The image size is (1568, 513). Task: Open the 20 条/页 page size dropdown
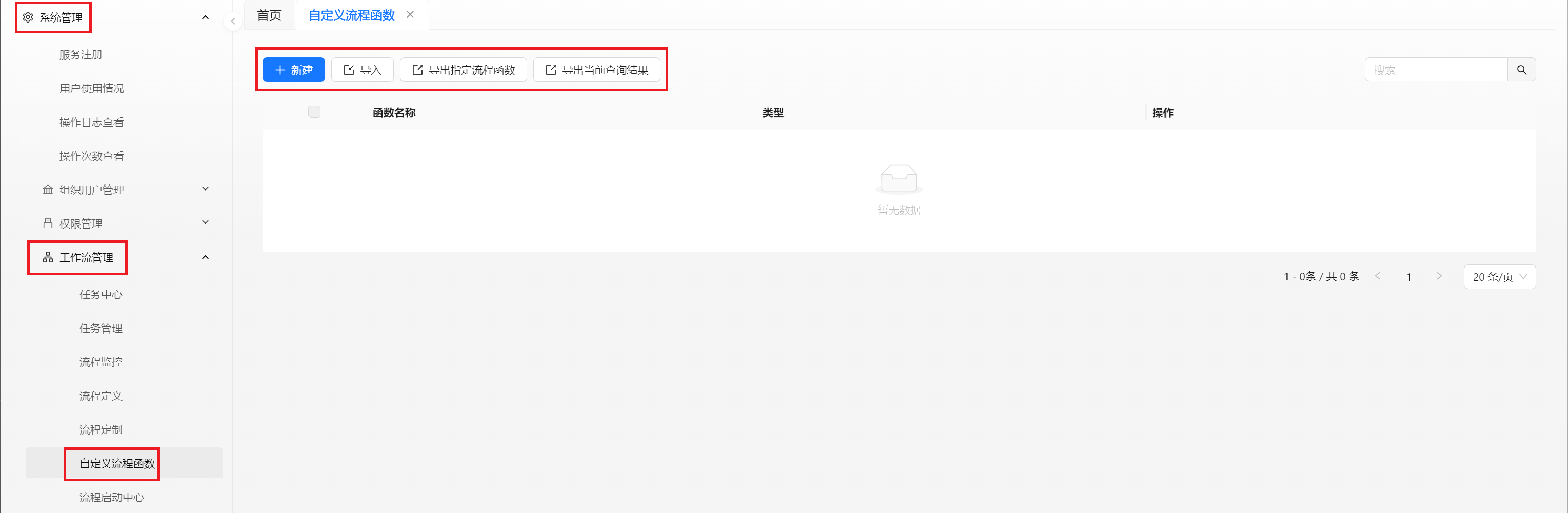pyautogui.click(x=1499, y=277)
